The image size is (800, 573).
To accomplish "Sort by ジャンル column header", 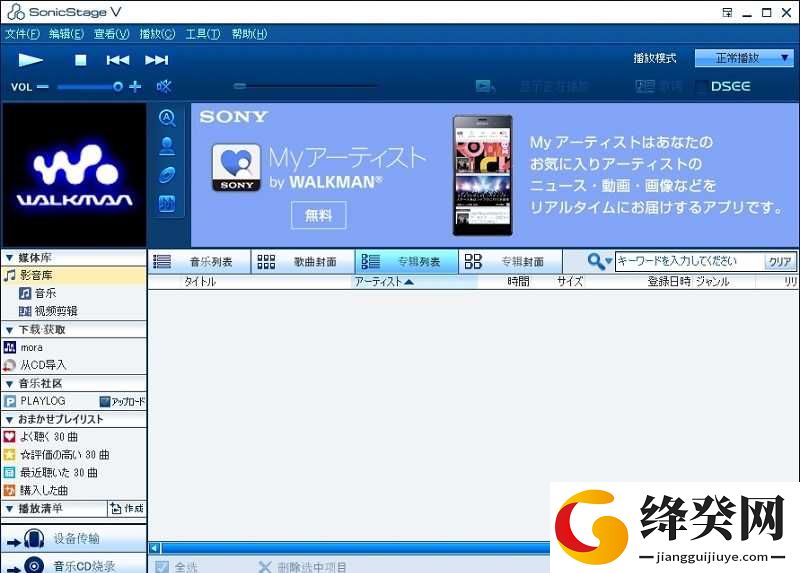I will (x=713, y=282).
